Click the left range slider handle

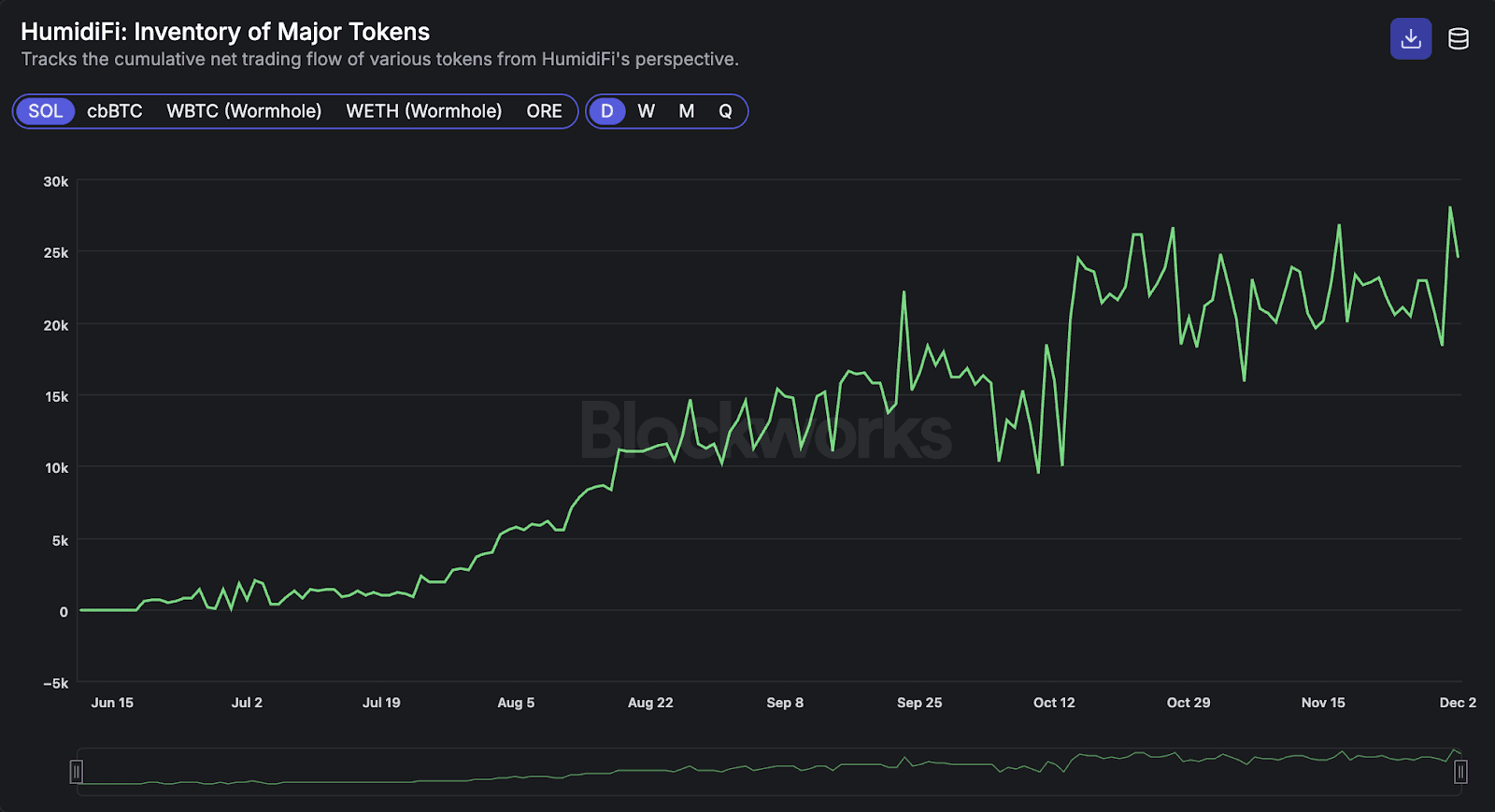(77, 772)
